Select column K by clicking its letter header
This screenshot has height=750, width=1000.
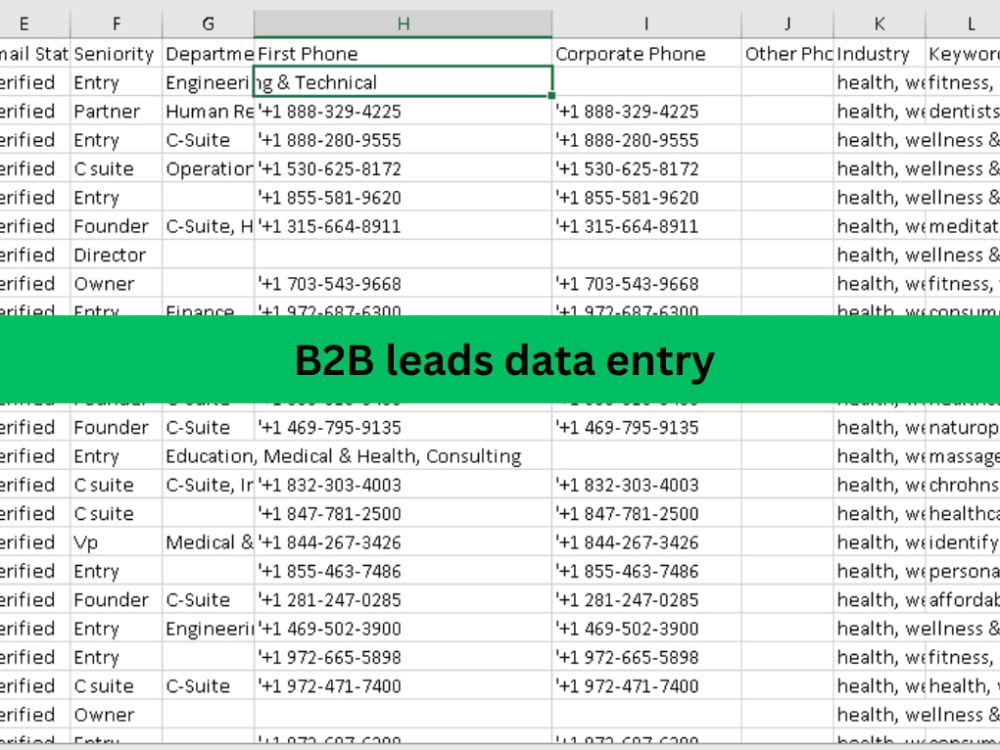pyautogui.click(x=878, y=22)
